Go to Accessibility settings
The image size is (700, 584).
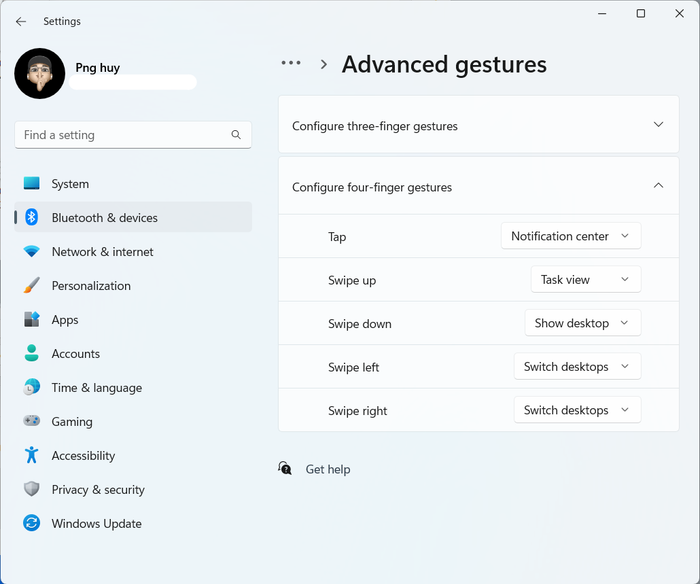click(x=133, y=455)
